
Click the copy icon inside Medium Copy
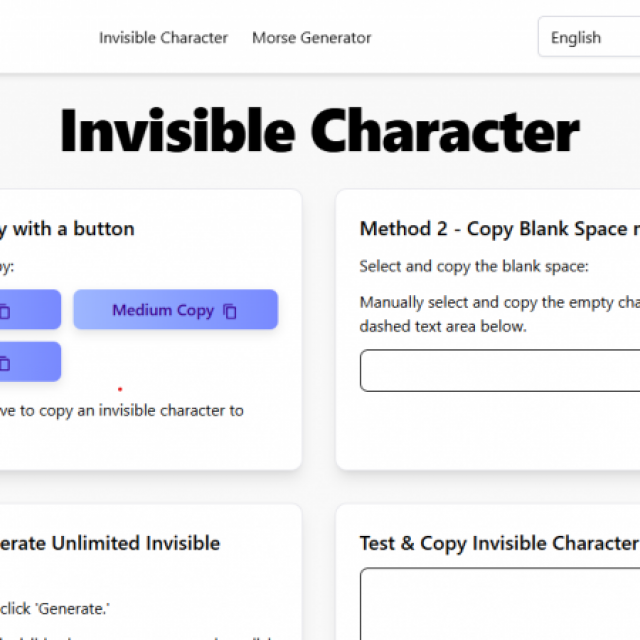click(230, 311)
